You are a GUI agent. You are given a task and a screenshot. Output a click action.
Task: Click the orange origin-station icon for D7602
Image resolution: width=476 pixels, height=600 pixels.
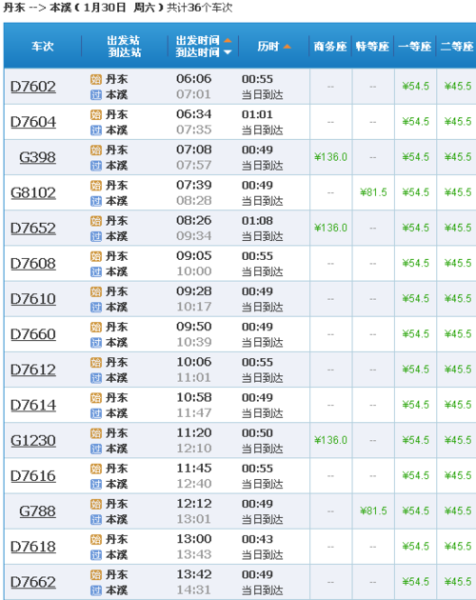pyautogui.click(x=96, y=79)
